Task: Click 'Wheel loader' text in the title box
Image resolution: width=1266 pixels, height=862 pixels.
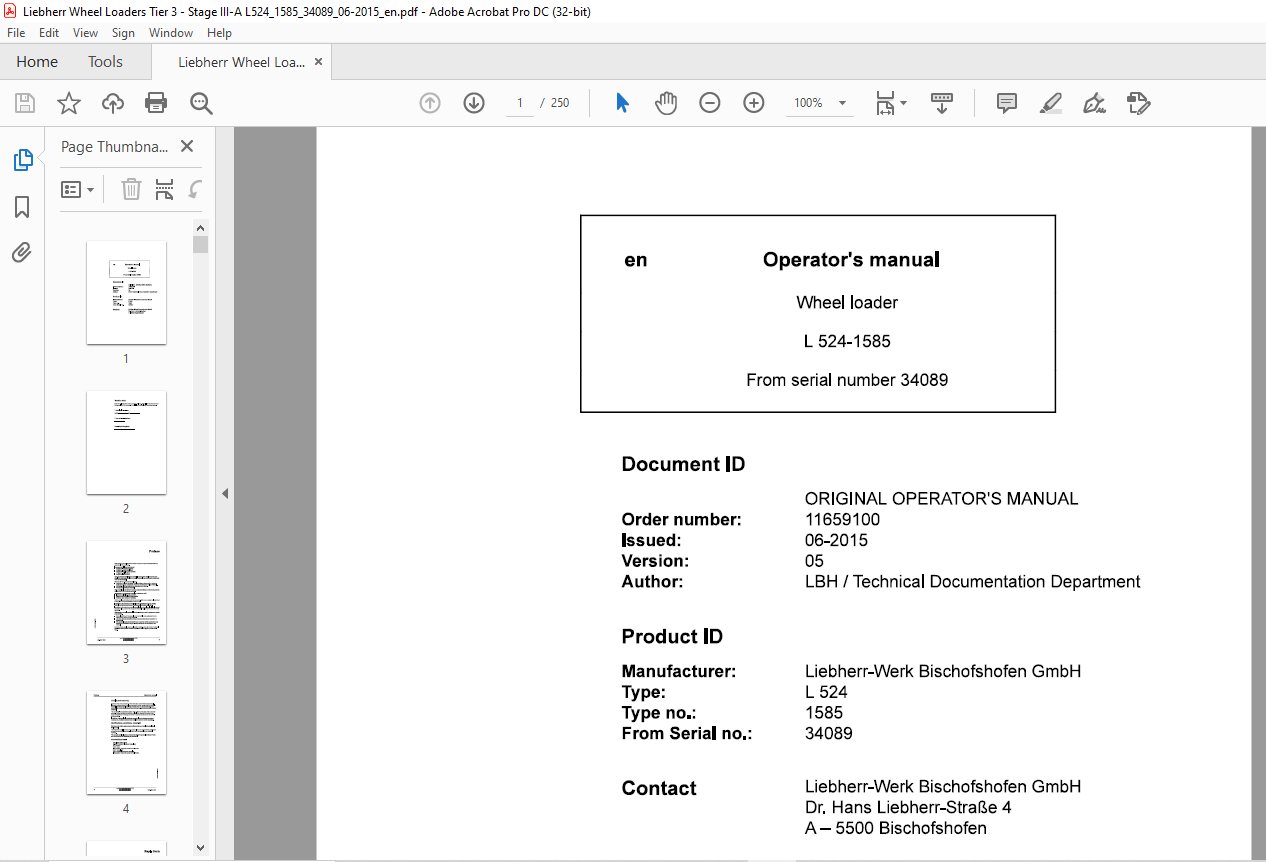Action: [847, 302]
